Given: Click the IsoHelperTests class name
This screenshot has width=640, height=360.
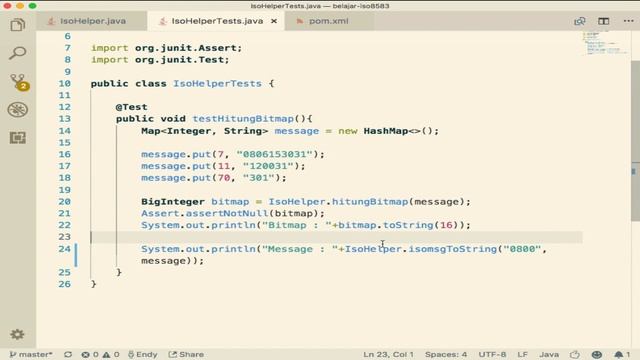Looking at the screenshot, I should click(x=217, y=84).
